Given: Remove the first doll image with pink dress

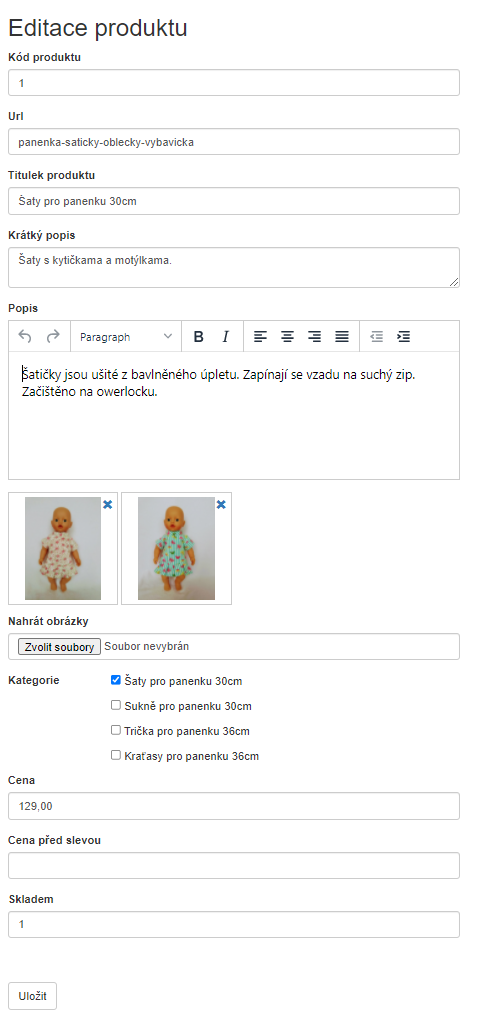Looking at the screenshot, I should (108, 505).
